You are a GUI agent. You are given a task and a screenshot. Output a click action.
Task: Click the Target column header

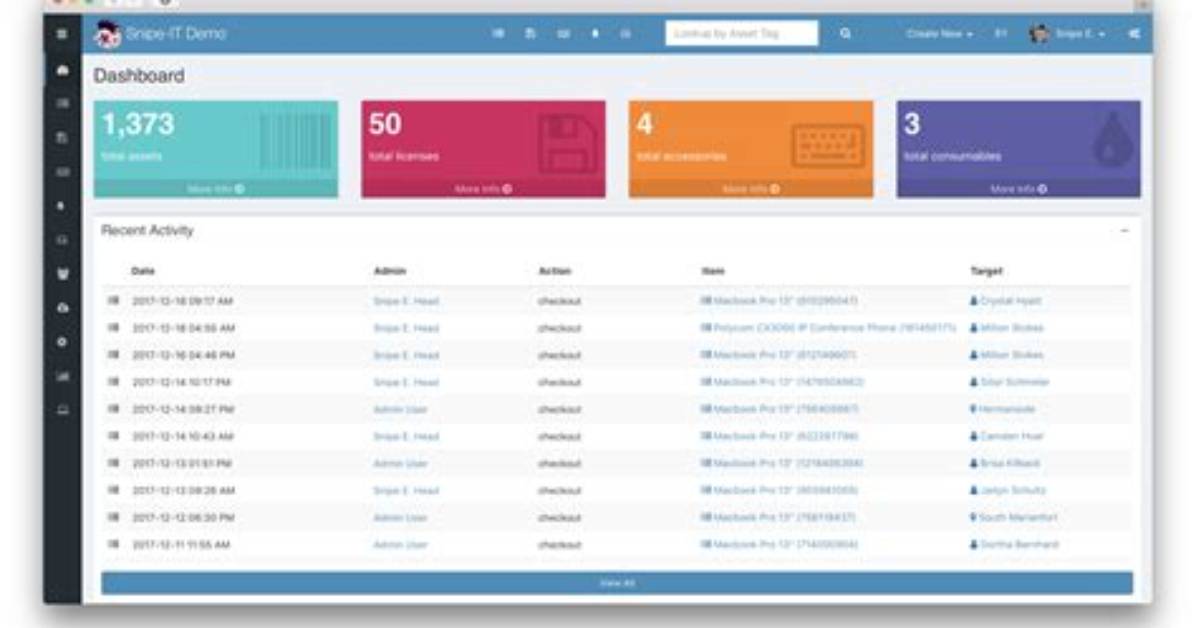coord(986,271)
